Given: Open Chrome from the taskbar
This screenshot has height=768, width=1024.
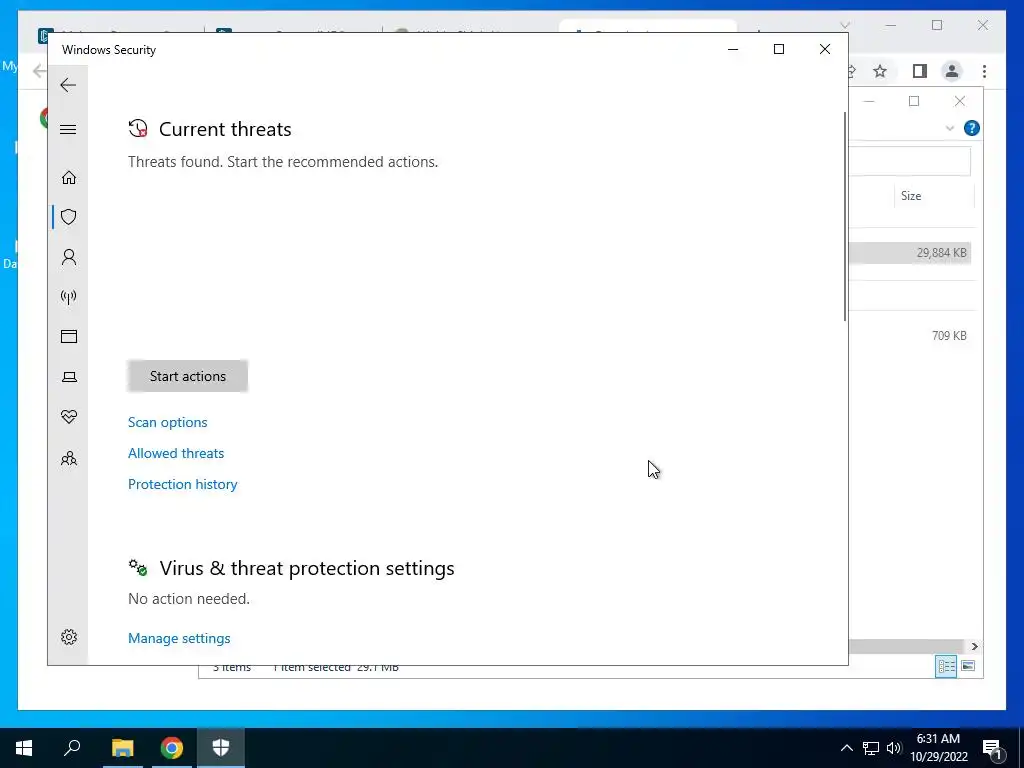Looking at the screenshot, I should pos(172,748).
